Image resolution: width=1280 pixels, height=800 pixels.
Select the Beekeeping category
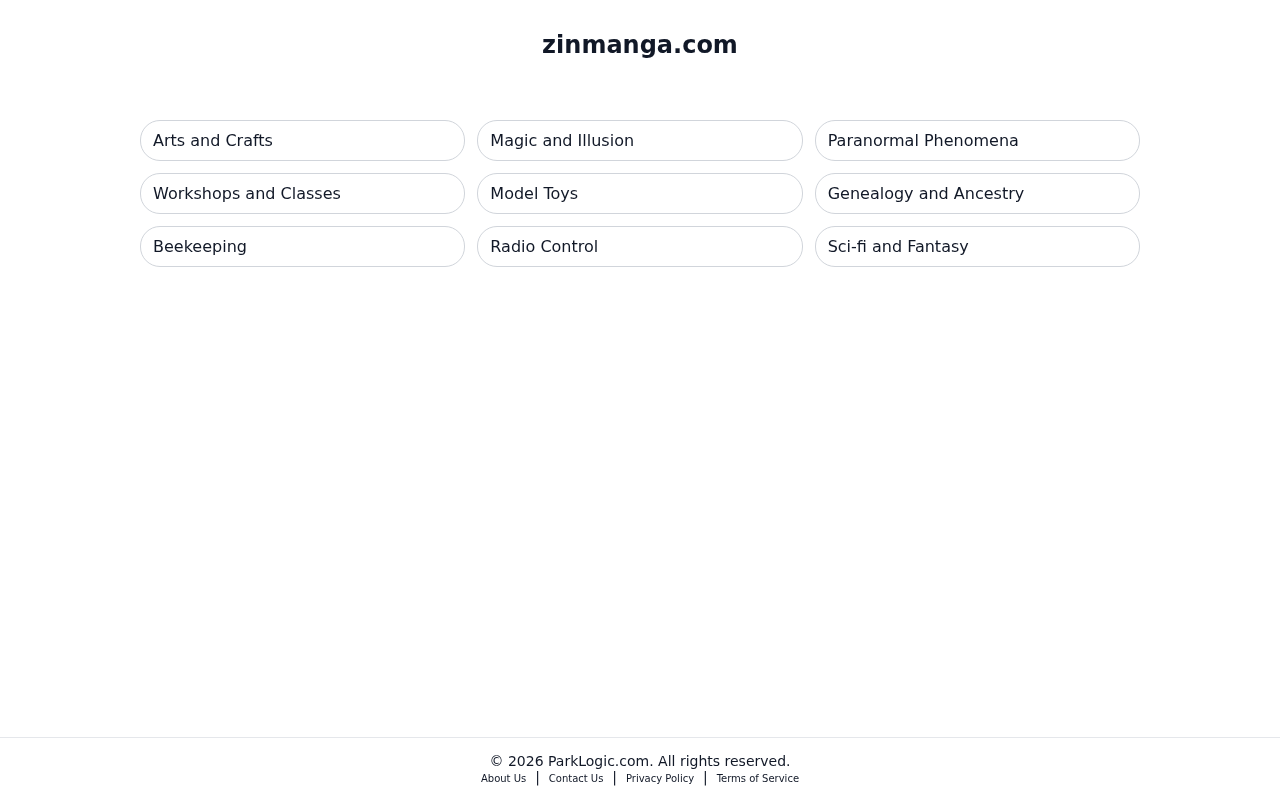click(302, 247)
